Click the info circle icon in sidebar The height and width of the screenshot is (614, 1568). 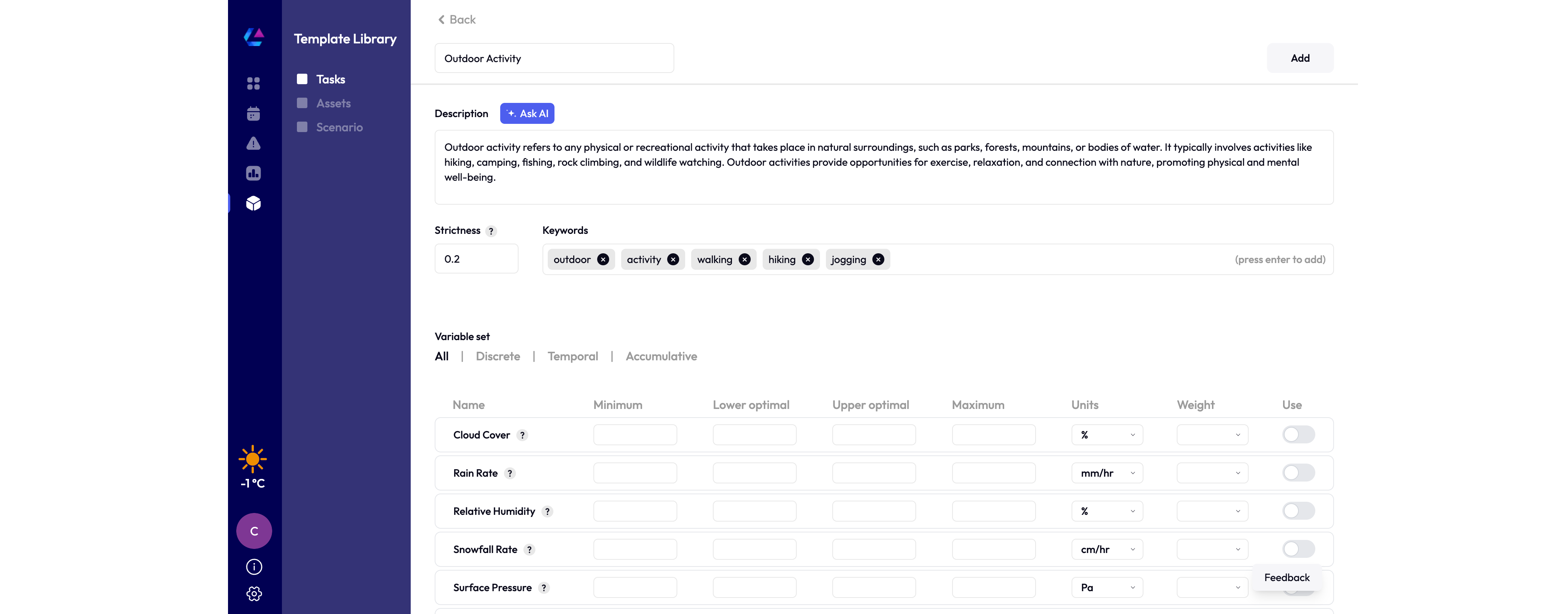coord(254,566)
